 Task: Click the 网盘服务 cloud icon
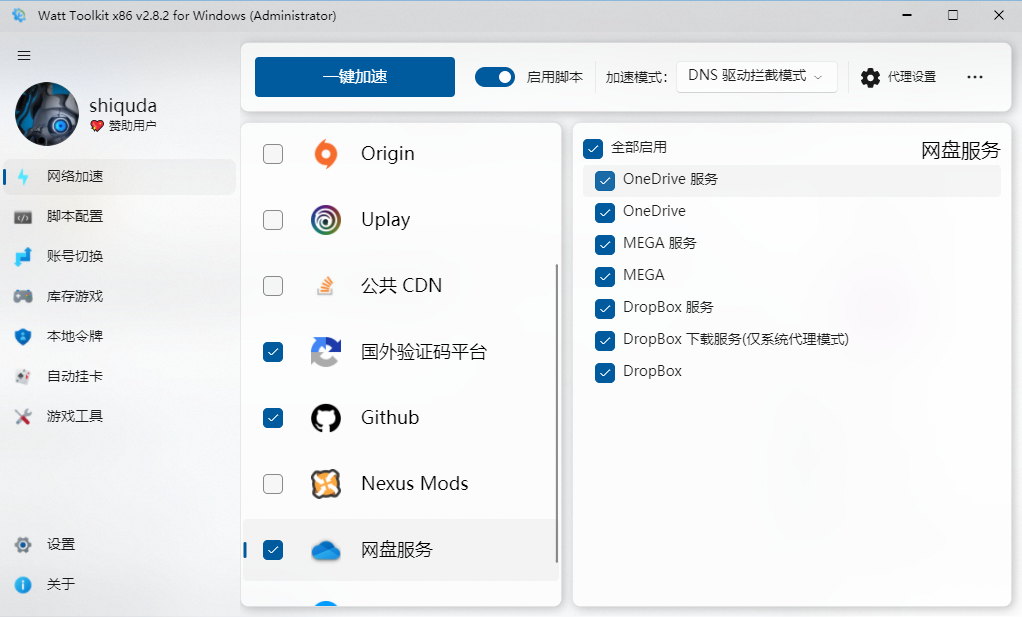click(x=326, y=551)
